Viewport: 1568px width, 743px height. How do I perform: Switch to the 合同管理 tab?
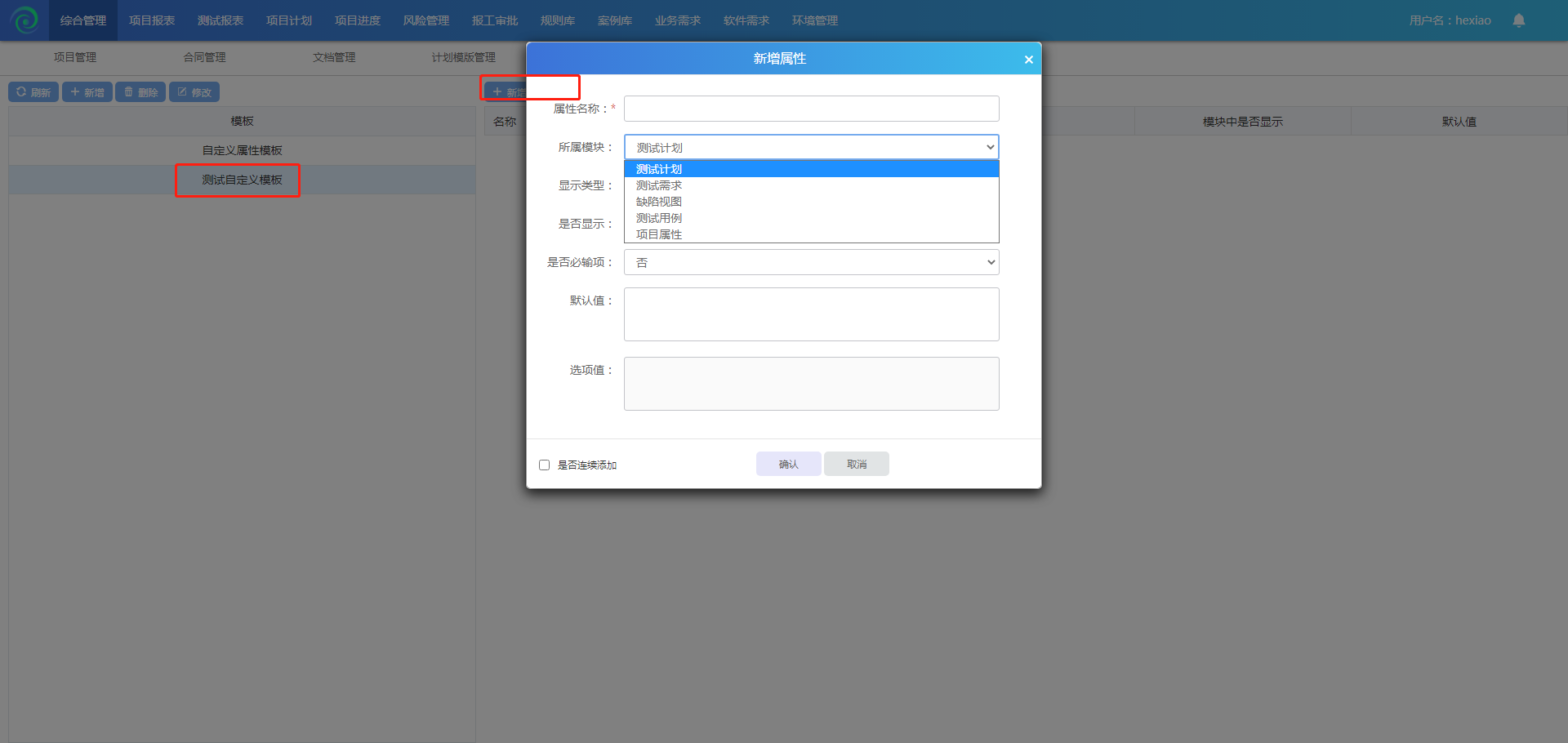(x=204, y=57)
